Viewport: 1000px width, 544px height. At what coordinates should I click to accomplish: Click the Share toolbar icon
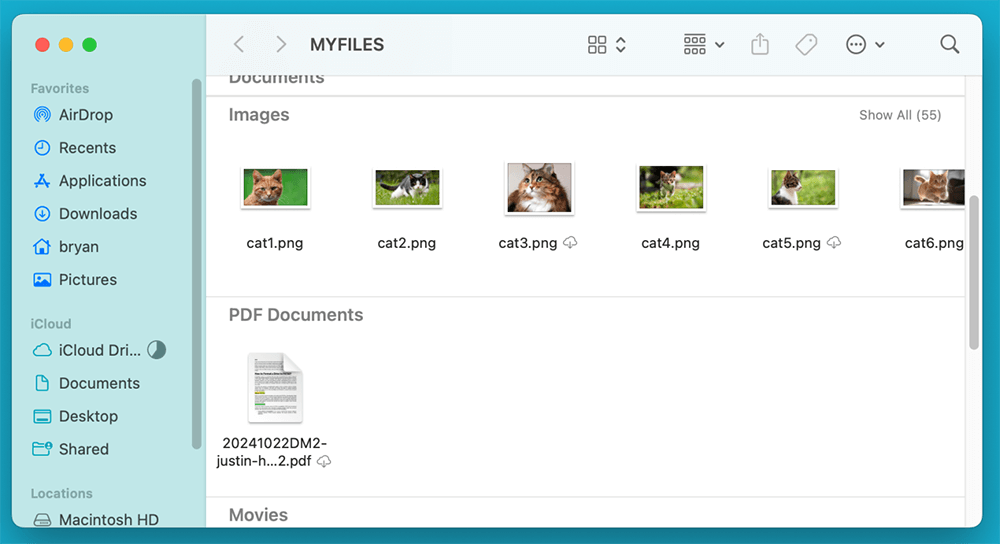tap(760, 45)
